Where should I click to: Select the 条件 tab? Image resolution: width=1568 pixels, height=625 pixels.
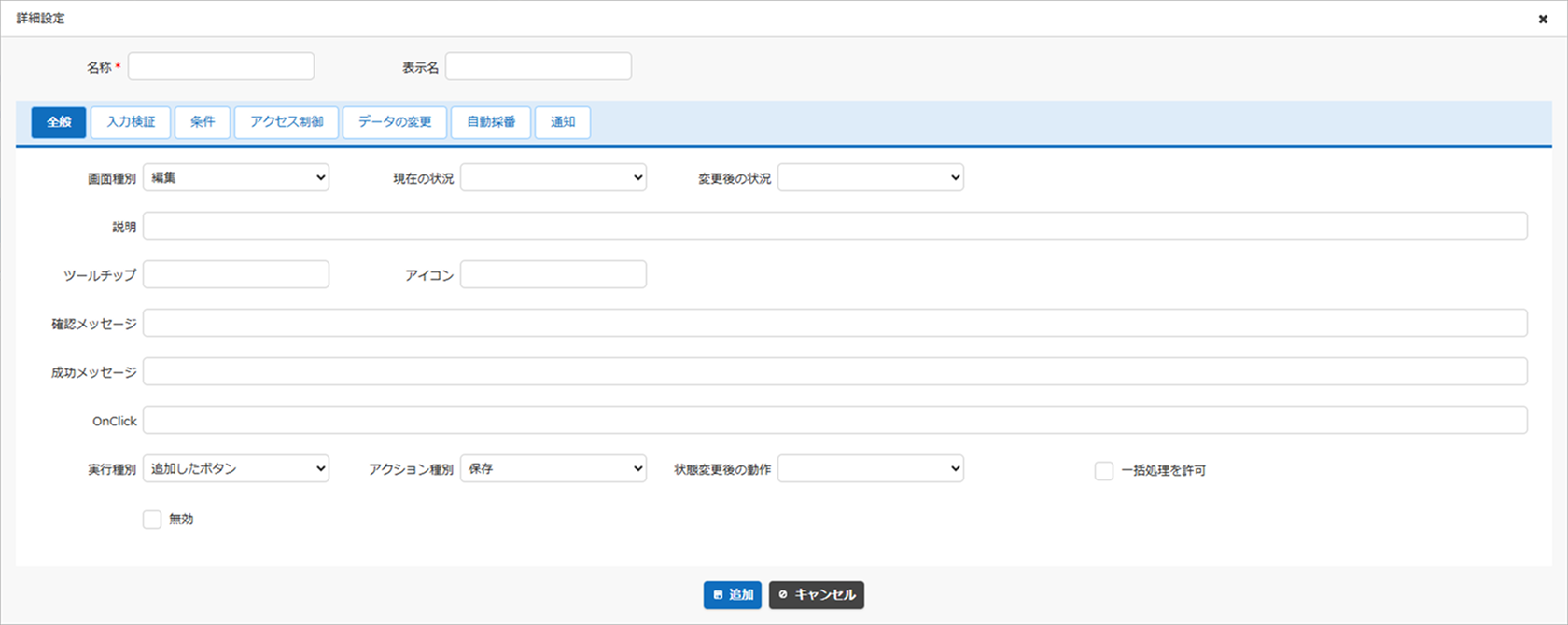point(203,122)
